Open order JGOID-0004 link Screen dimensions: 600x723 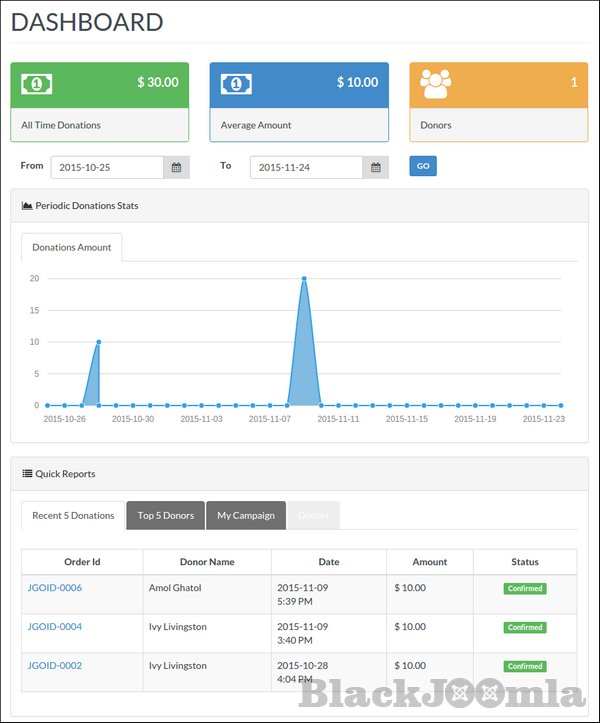[x=55, y=627]
